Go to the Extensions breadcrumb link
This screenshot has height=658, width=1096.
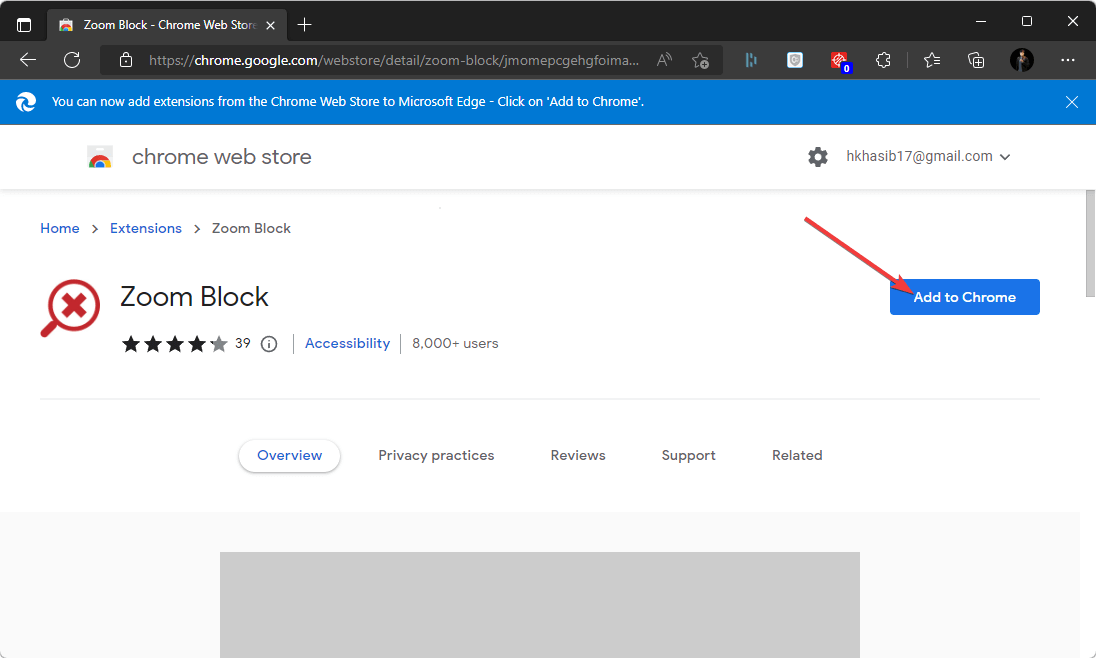tap(145, 229)
